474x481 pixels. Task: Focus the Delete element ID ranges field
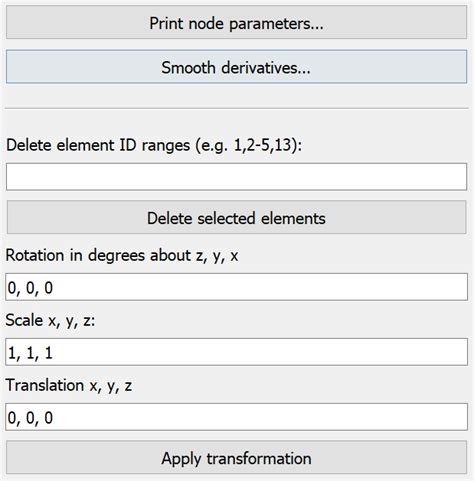(x=236, y=177)
